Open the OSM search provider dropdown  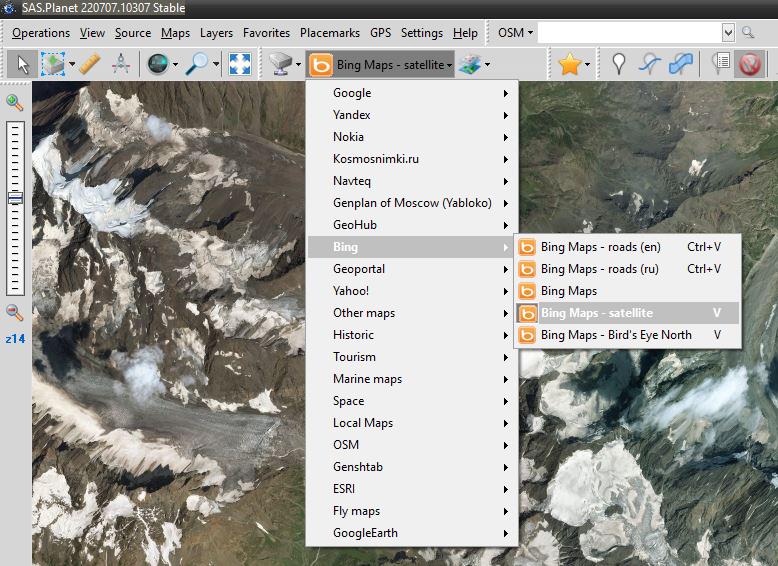pos(515,33)
